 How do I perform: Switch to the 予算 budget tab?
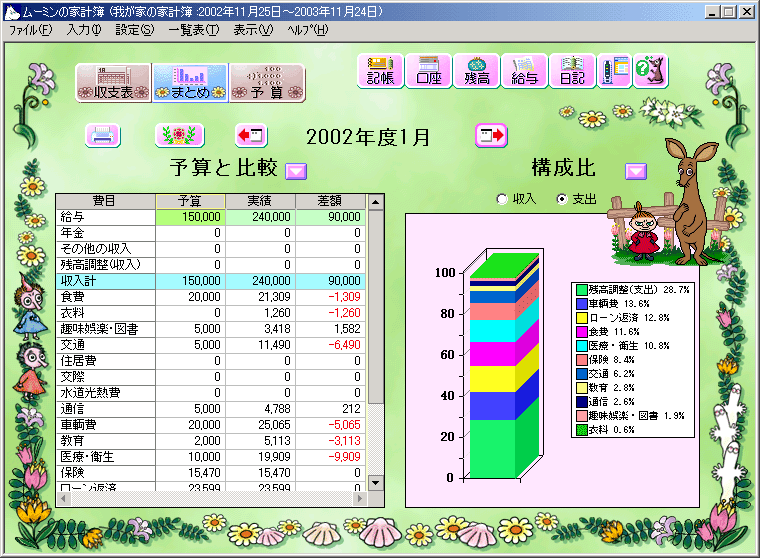(x=267, y=83)
